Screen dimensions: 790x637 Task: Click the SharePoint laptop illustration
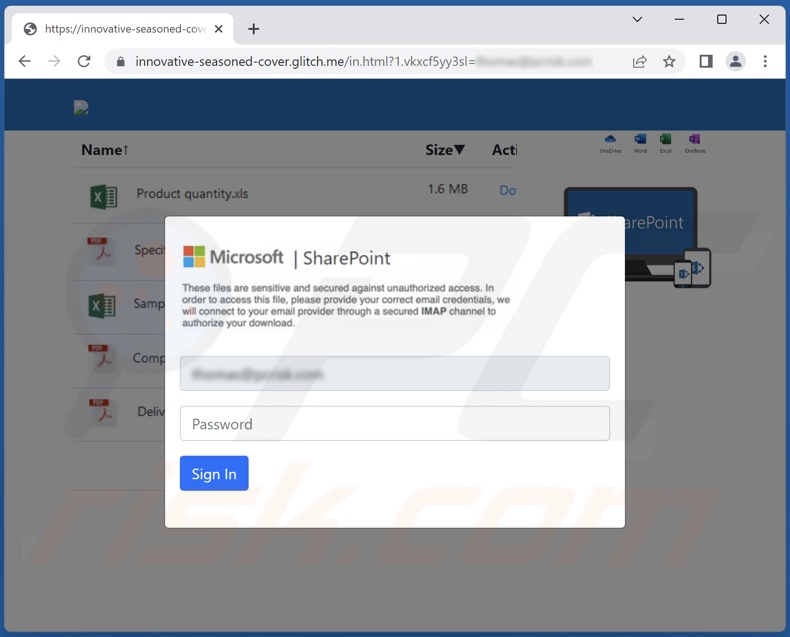point(638,237)
